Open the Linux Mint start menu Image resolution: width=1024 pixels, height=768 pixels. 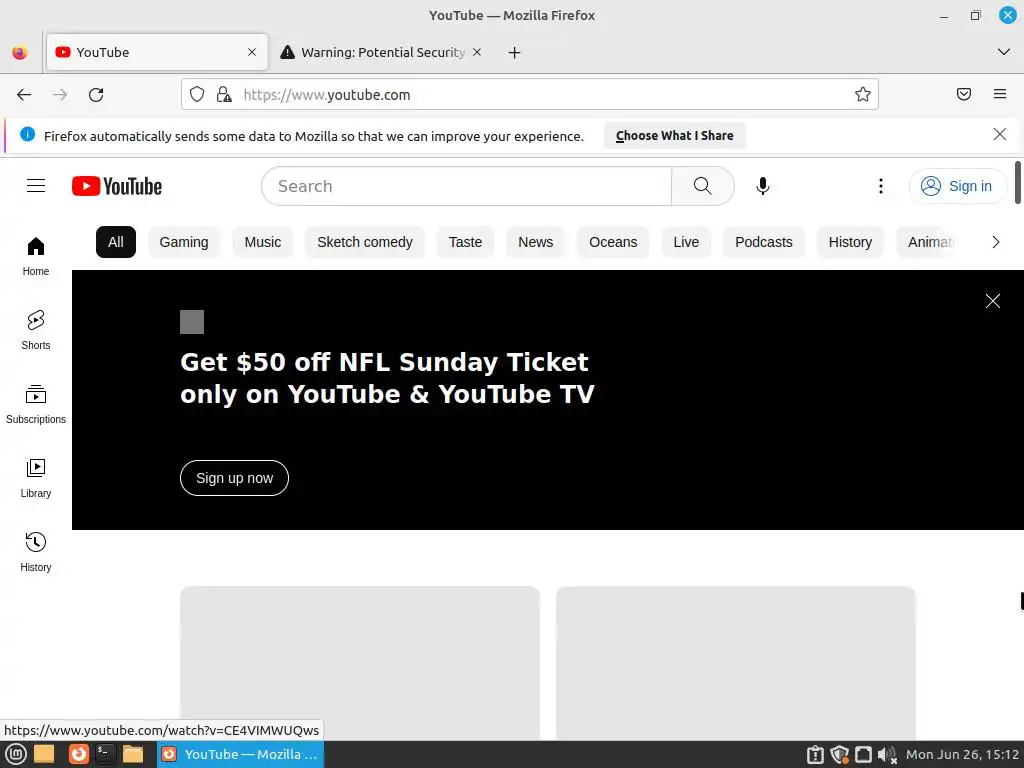[x=16, y=754]
